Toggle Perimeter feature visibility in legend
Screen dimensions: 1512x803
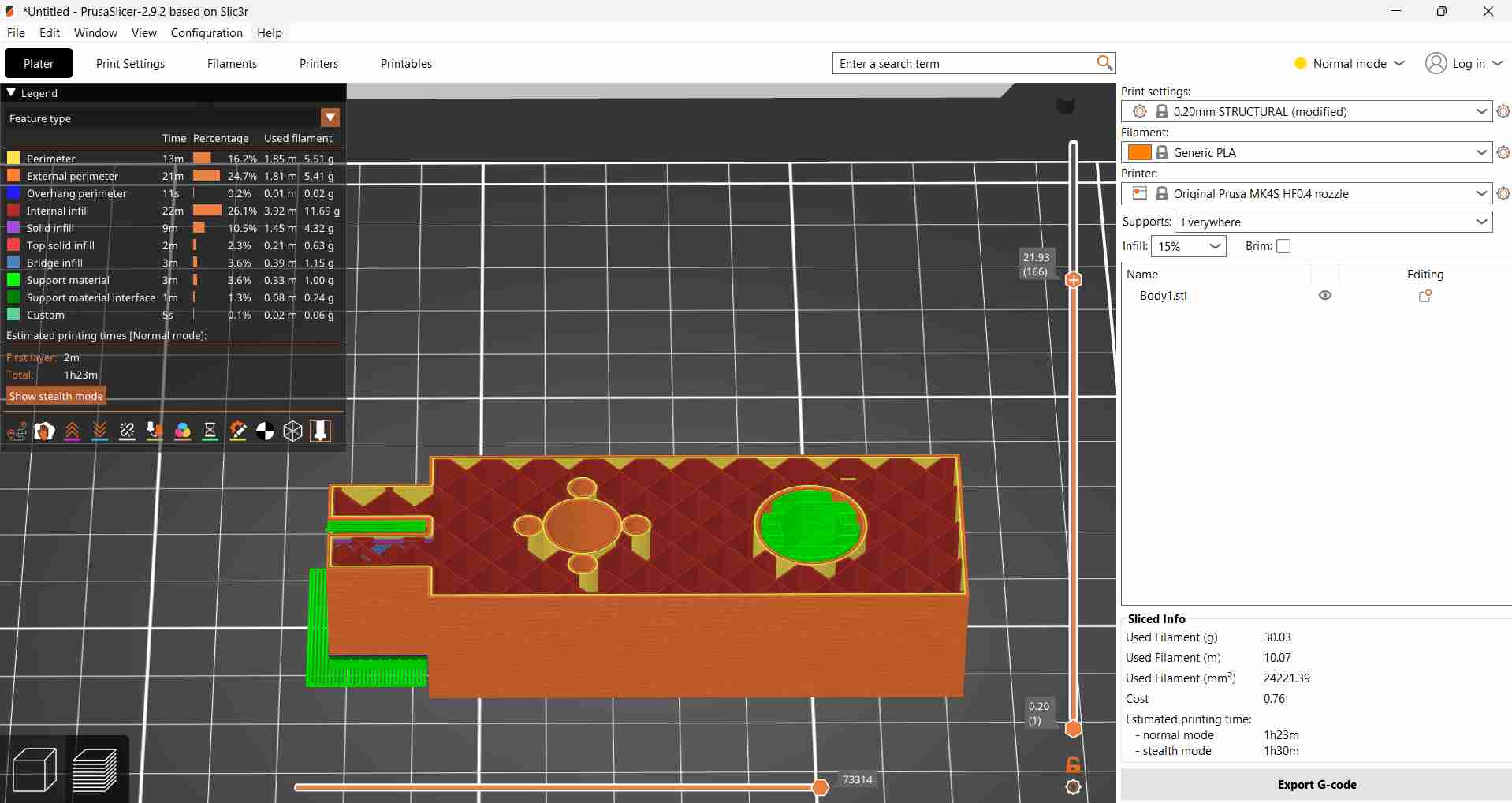[173, 159]
